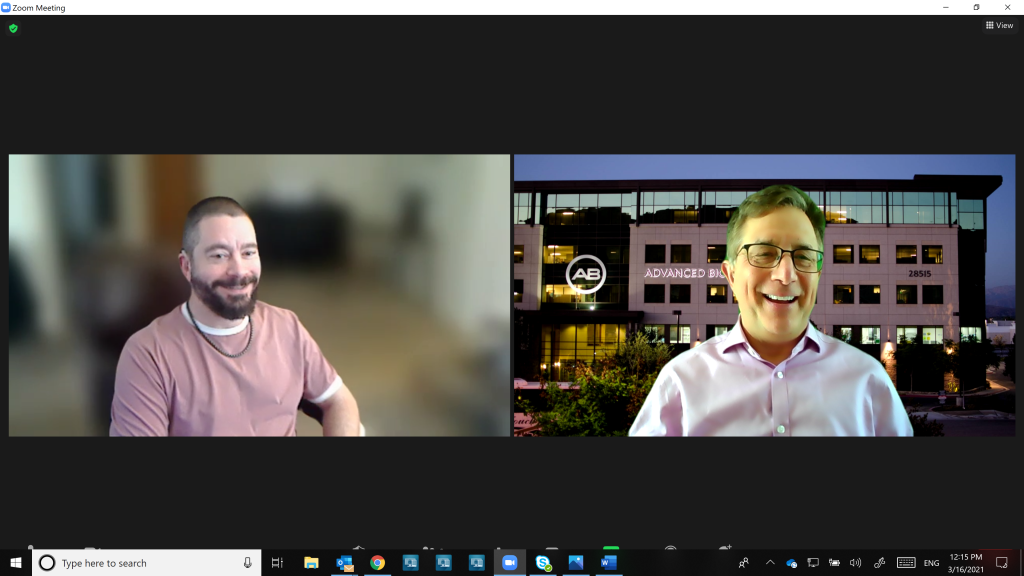Click the 'Type here to search' box
Image resolution: width=1024 pixels, height=576 pixels.
click(x=140, y=563)
